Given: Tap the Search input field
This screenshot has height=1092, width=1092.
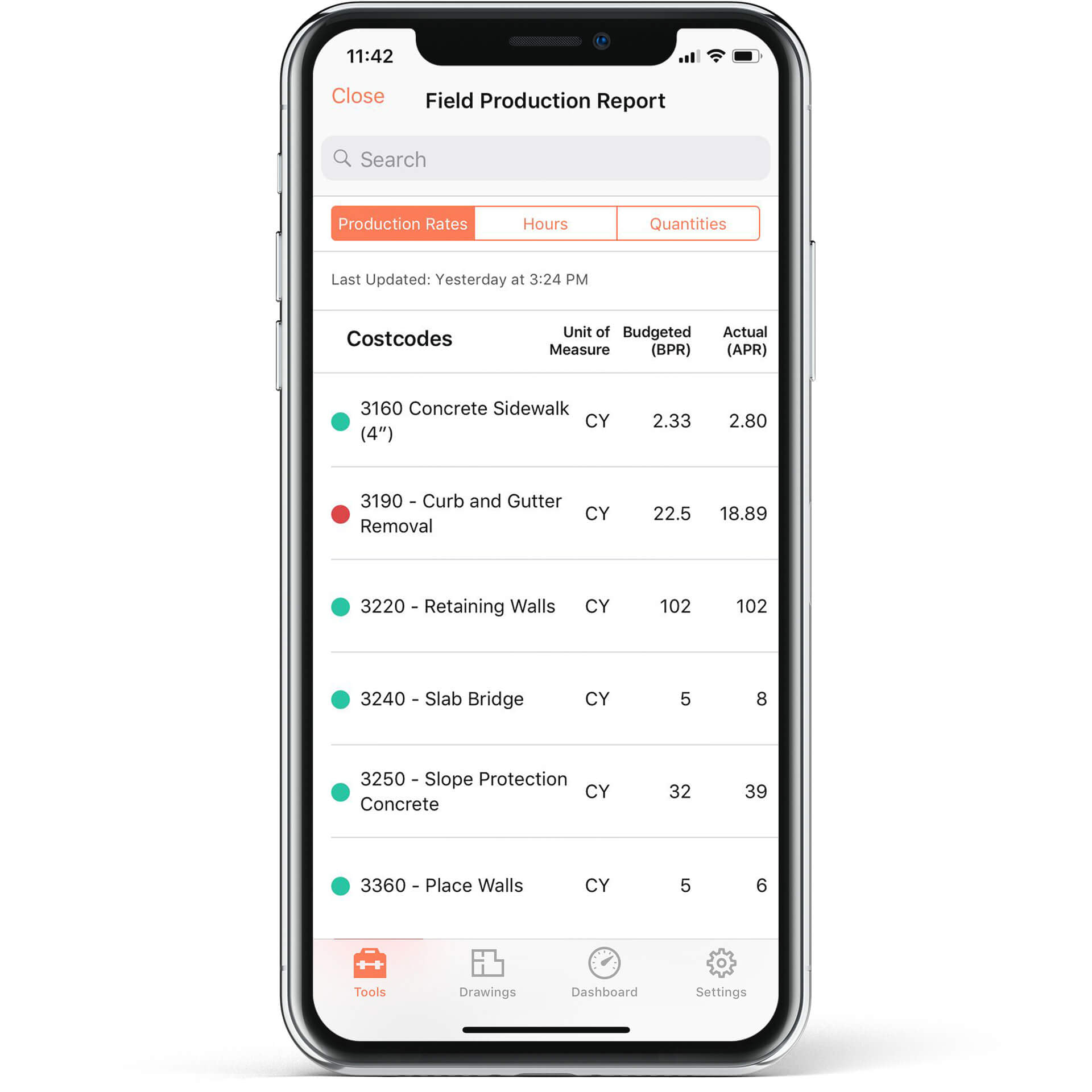Looking at the screenshot, I should coord(545,159).
